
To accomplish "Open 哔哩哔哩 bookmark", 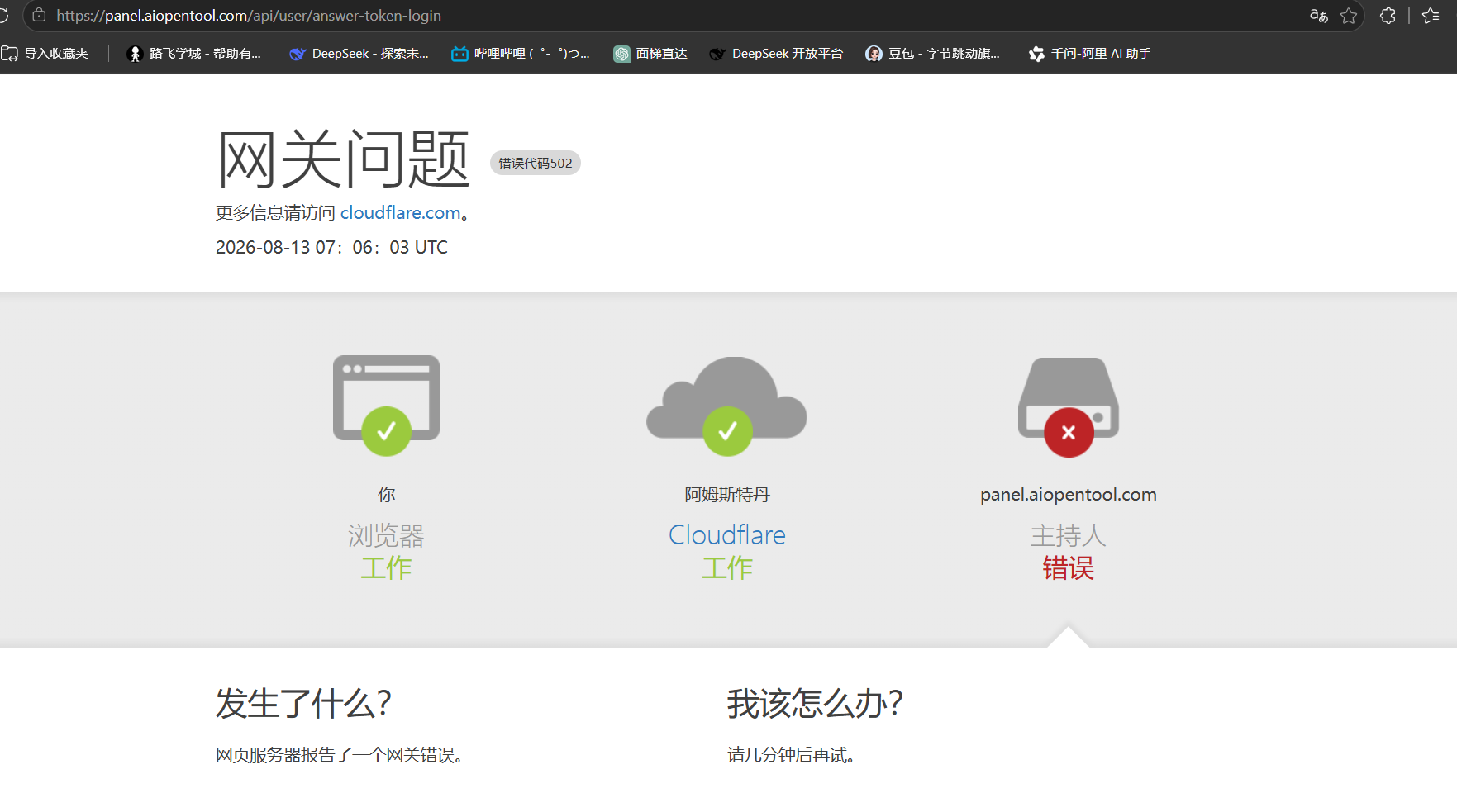I will point(521,54).
